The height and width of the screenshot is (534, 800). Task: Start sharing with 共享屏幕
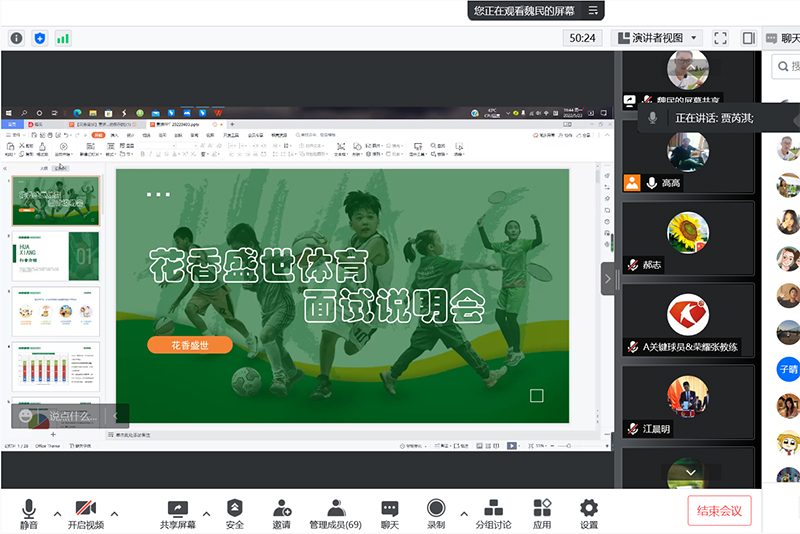[178, 514]
